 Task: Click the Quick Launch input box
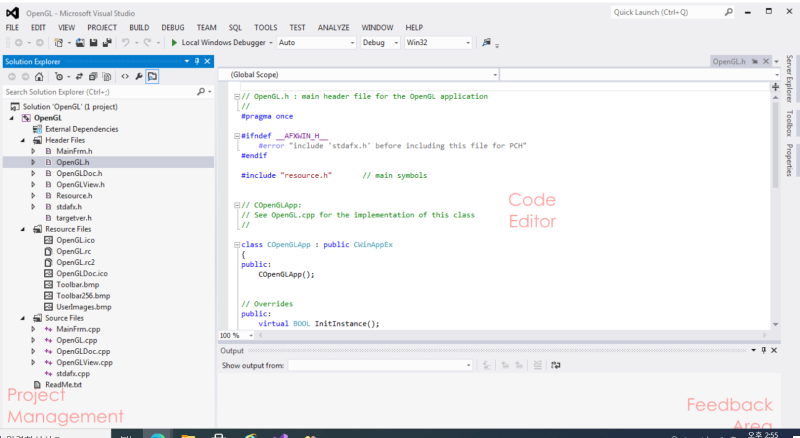pos(667,12)
